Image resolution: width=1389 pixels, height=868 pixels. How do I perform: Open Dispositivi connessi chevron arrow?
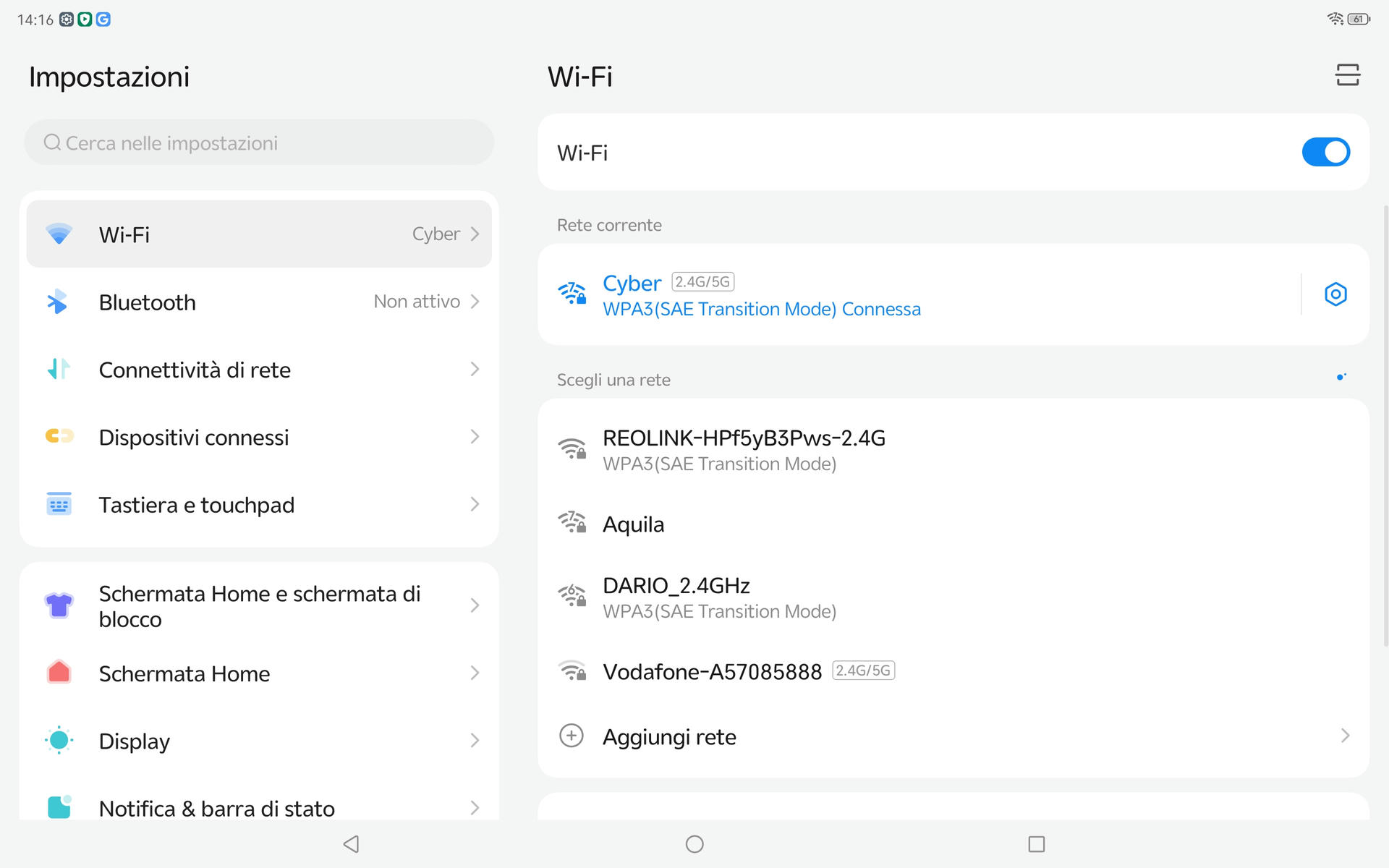(475, 437)
